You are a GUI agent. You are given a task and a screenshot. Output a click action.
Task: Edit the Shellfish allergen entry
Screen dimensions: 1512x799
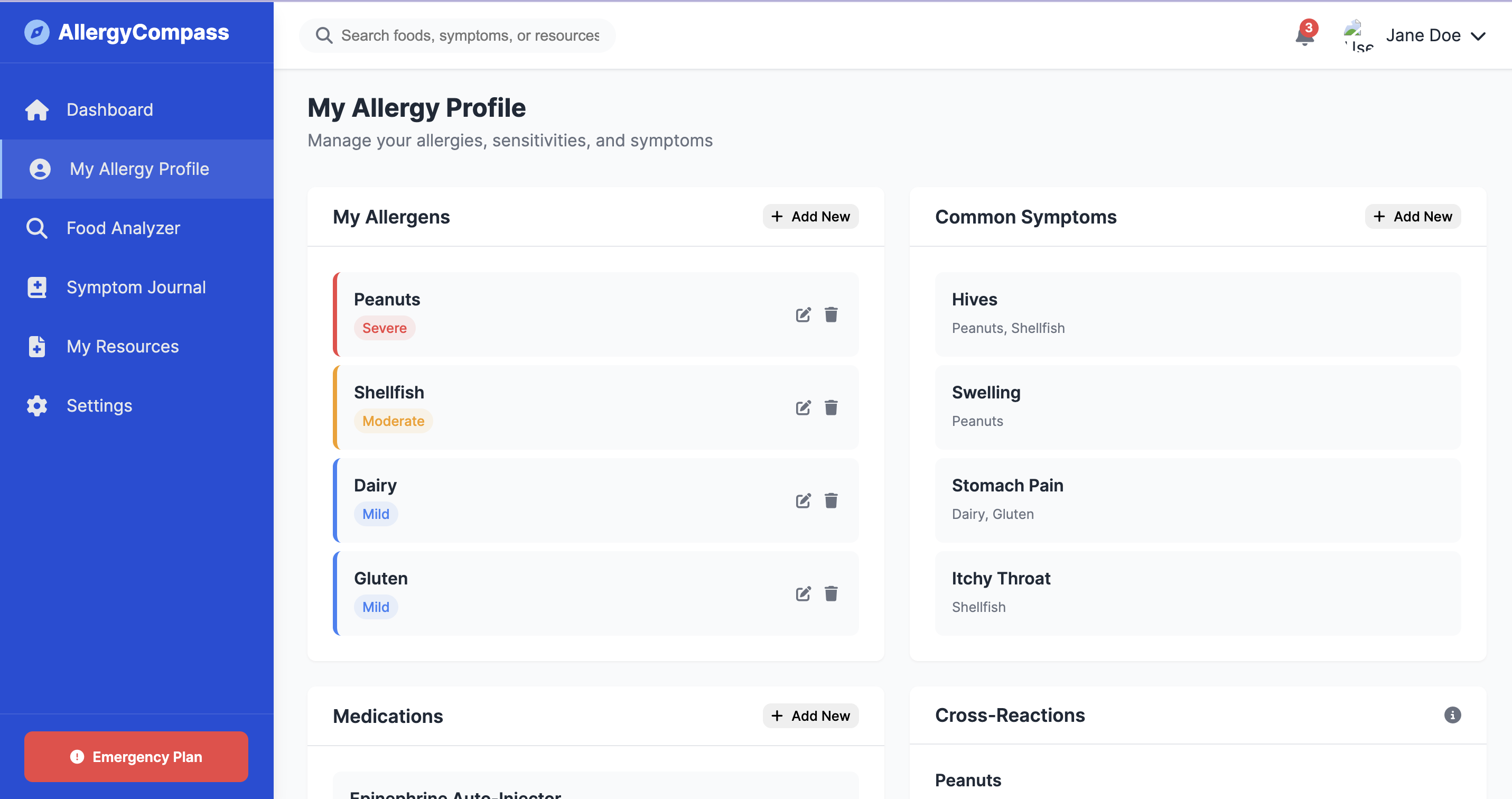[x=803, y=407]
